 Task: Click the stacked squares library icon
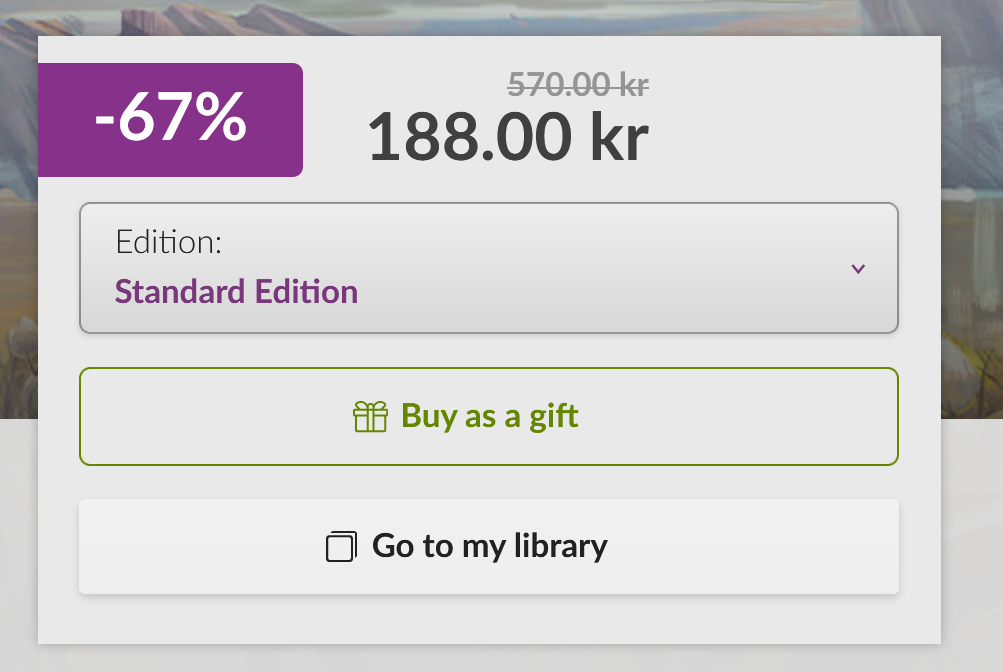[x=341, y=547]
